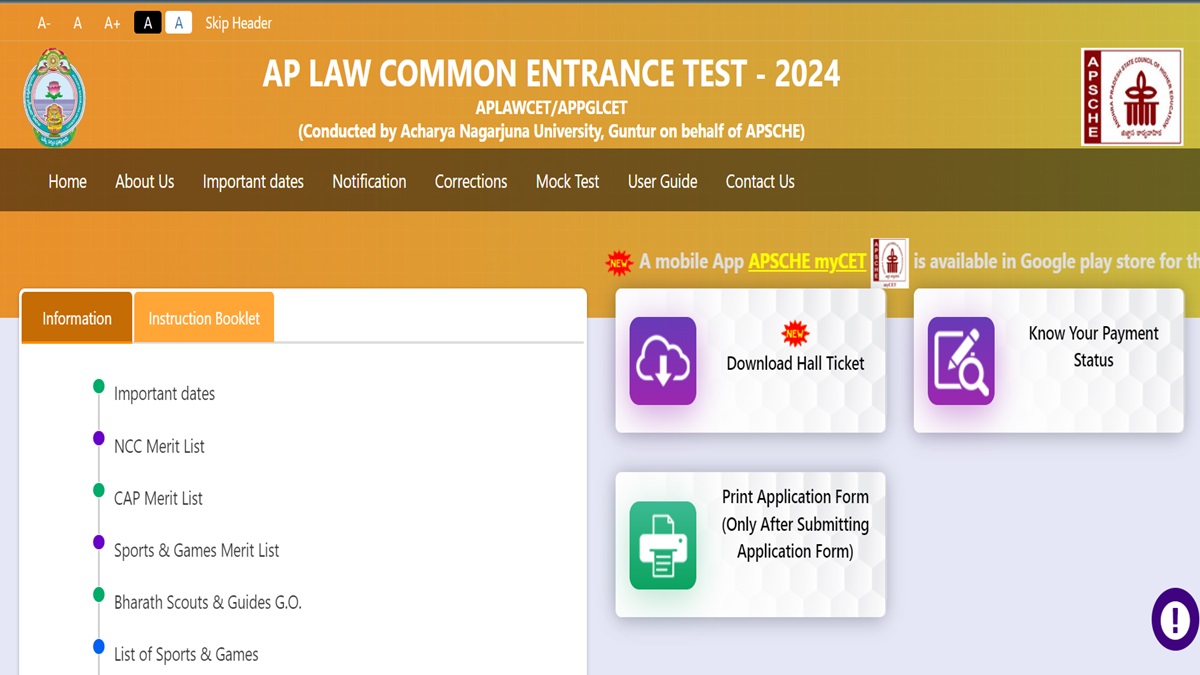This screenshot has height=675, width=1200.
Task: Click the purple cloud download icon
Action: click(x=663, y=361)
